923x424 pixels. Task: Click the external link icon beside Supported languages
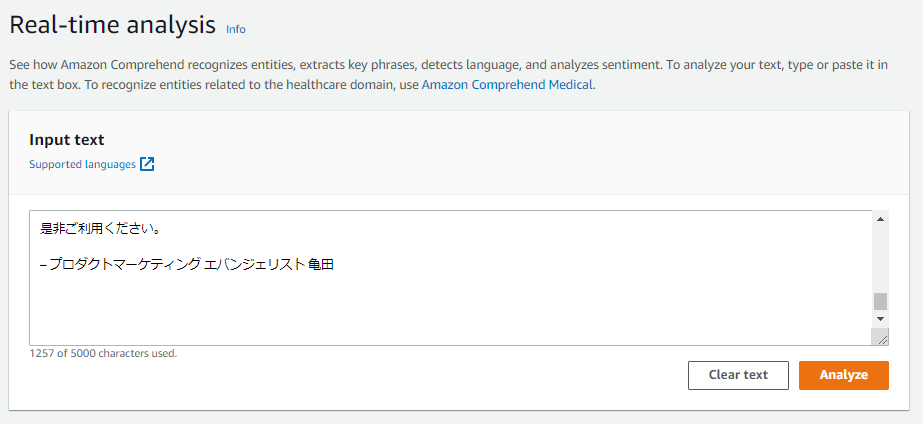[147, 164]
